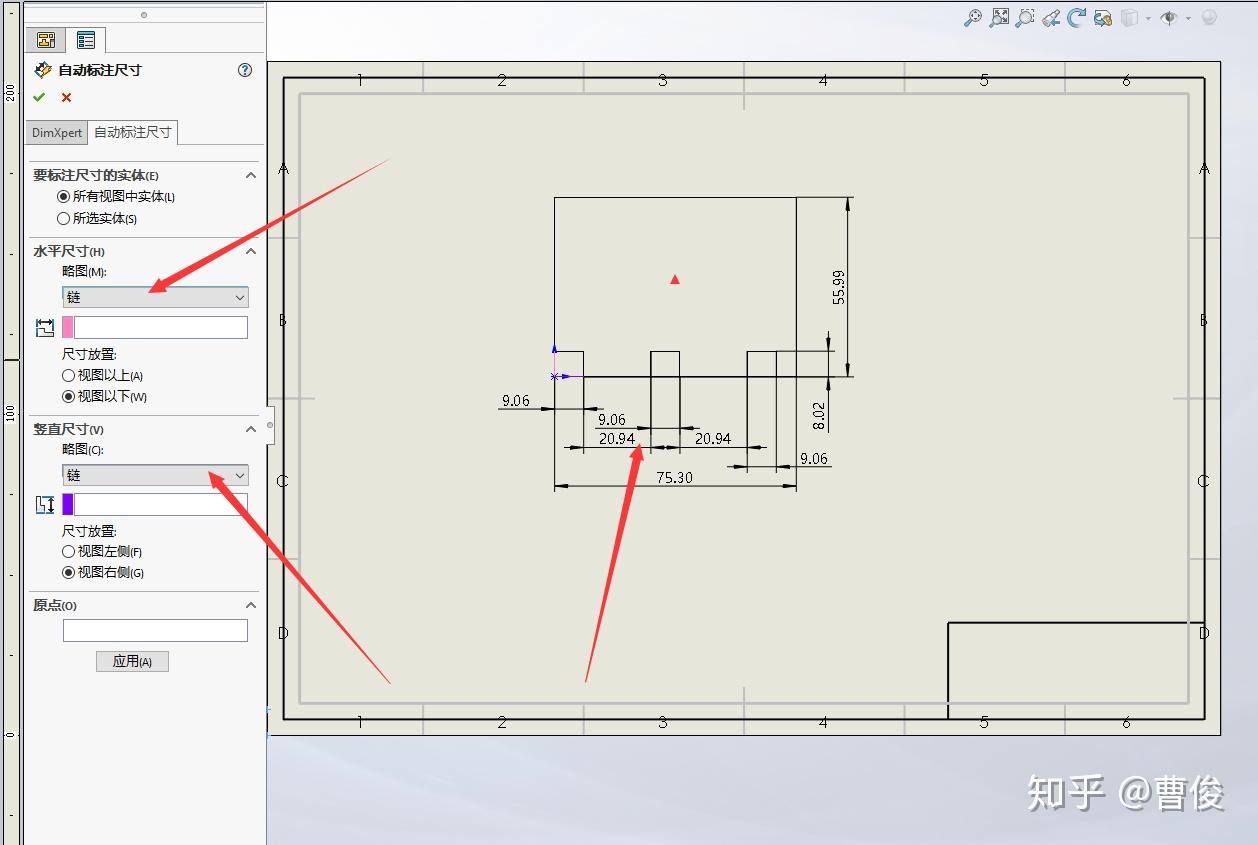The height and width of the screenshot is (845, 1258).
Task: Click the Pan tool magnifier icon
Action: [972, 17]
